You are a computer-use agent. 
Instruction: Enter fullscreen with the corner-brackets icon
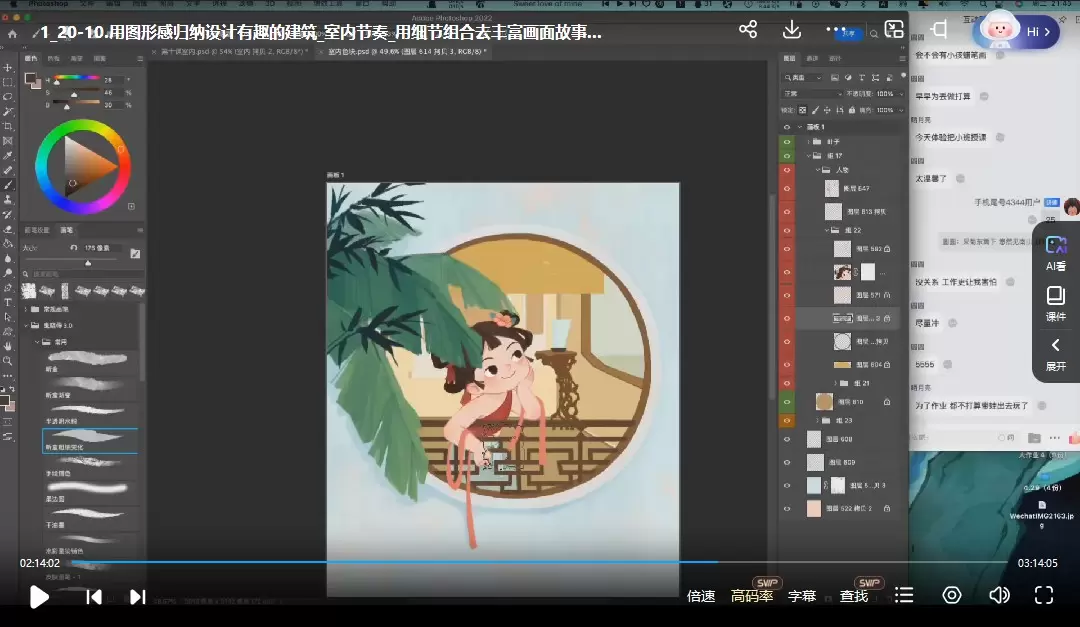(x=1044, y=595)
